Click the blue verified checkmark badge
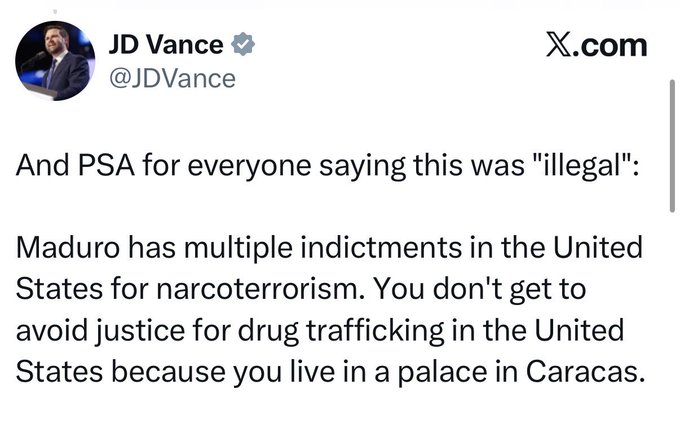The width and height of the screenshot is (680, 424). (242, 46)
